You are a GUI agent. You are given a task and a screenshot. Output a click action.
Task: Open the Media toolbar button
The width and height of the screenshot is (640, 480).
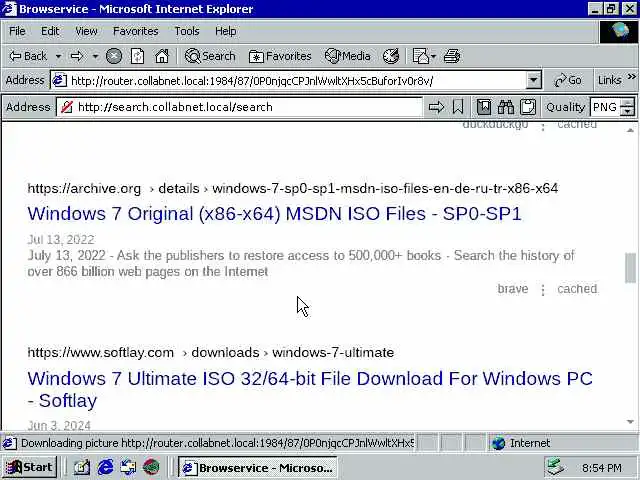pyautogui.click(x=347, y=56)
